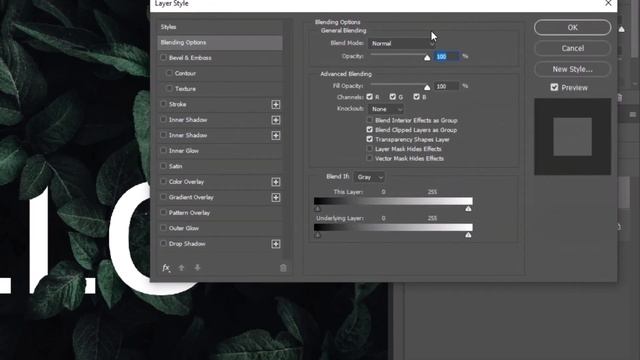Click This Layer white point slider handle
Image resolution: width=640 pixels, height=360 pixels.
click(x=468, y=209)
